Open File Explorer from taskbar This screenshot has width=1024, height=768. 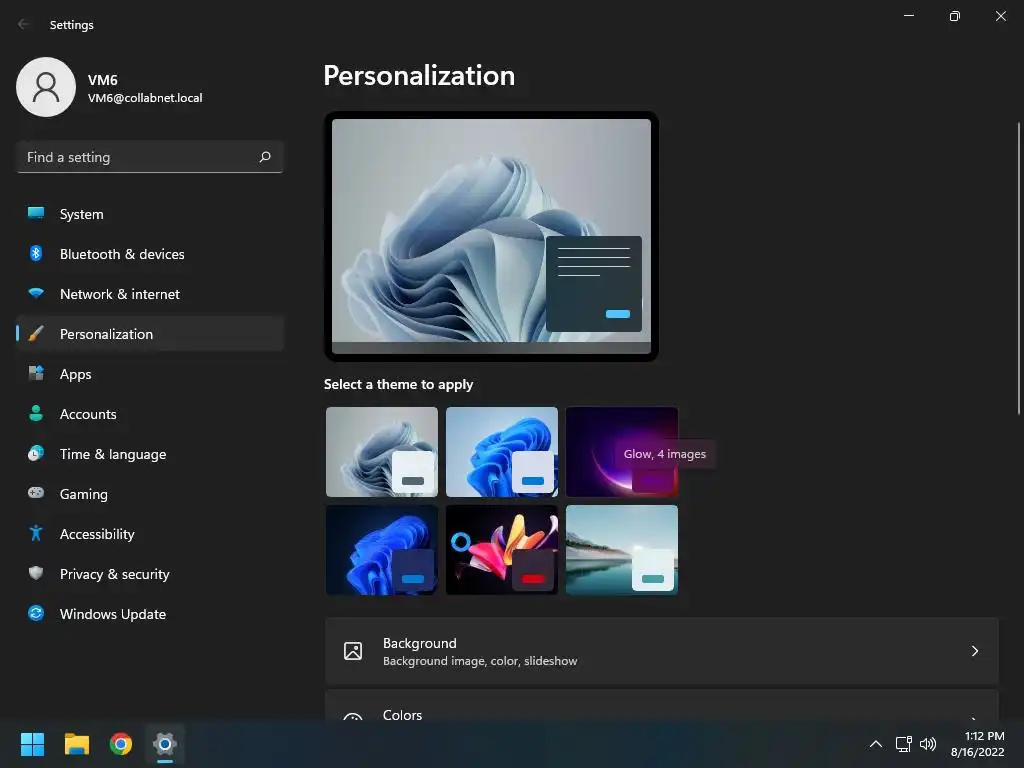pos(76,744)
